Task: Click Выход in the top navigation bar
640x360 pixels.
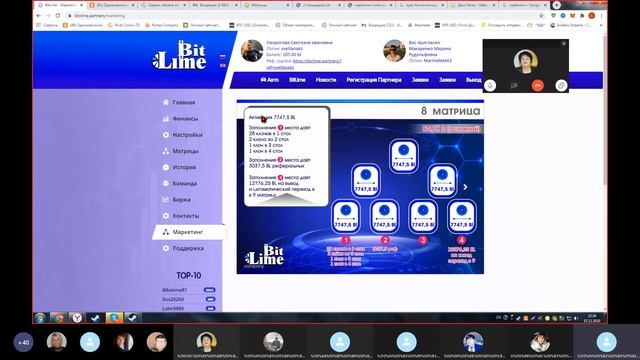Action: [x=473, y=80]
